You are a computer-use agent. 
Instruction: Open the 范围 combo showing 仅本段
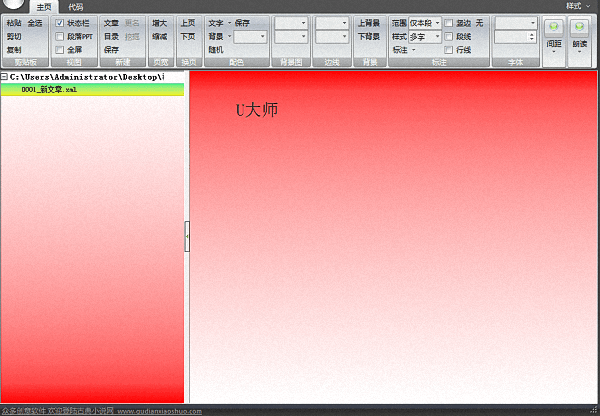[425, 23]
